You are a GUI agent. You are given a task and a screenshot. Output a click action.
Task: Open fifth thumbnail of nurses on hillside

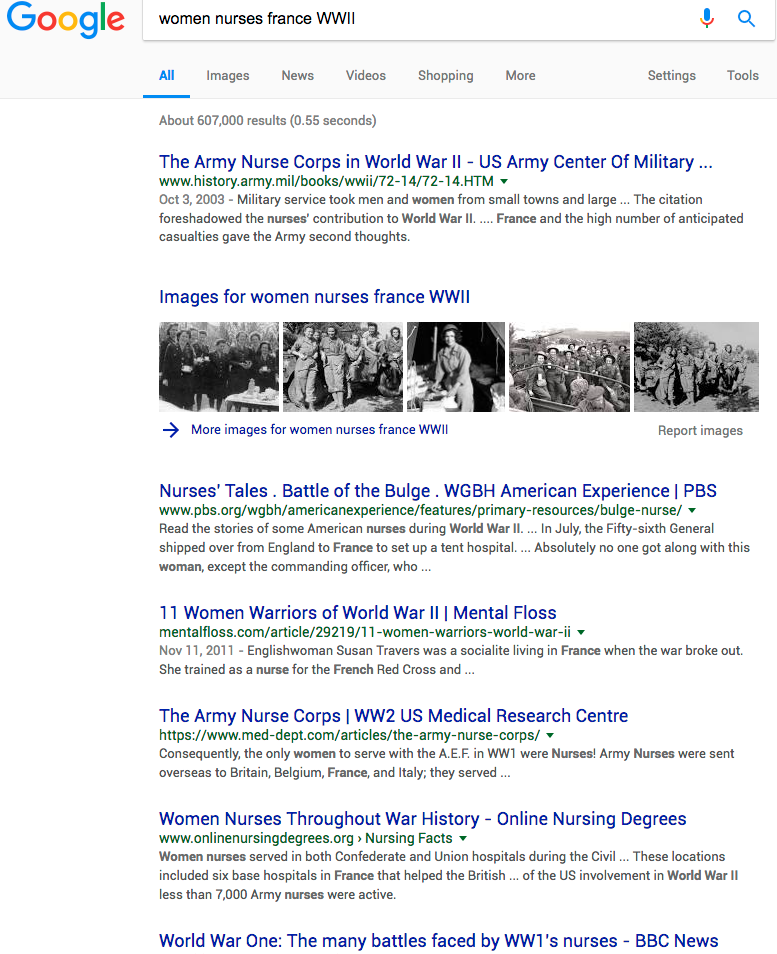tap(696, 367)
